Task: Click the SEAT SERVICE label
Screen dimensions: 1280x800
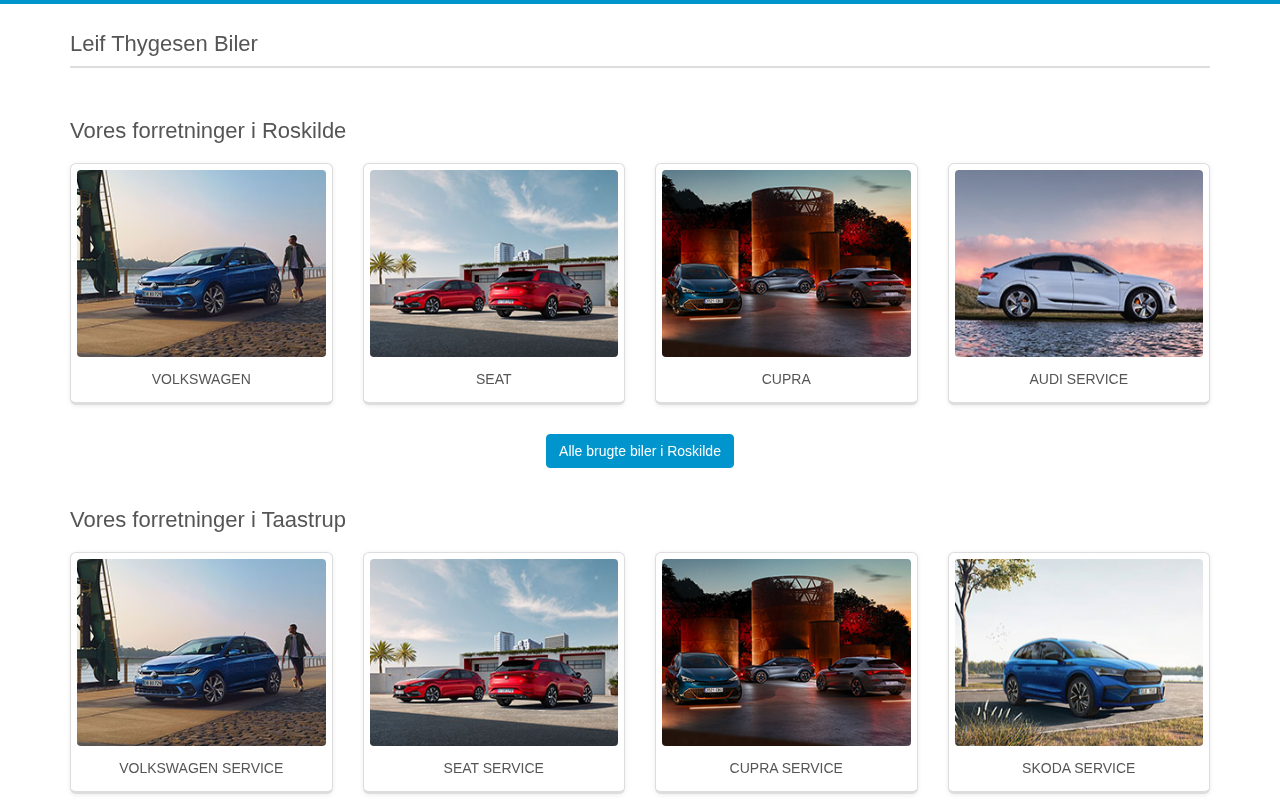Action: pos(494,768)
